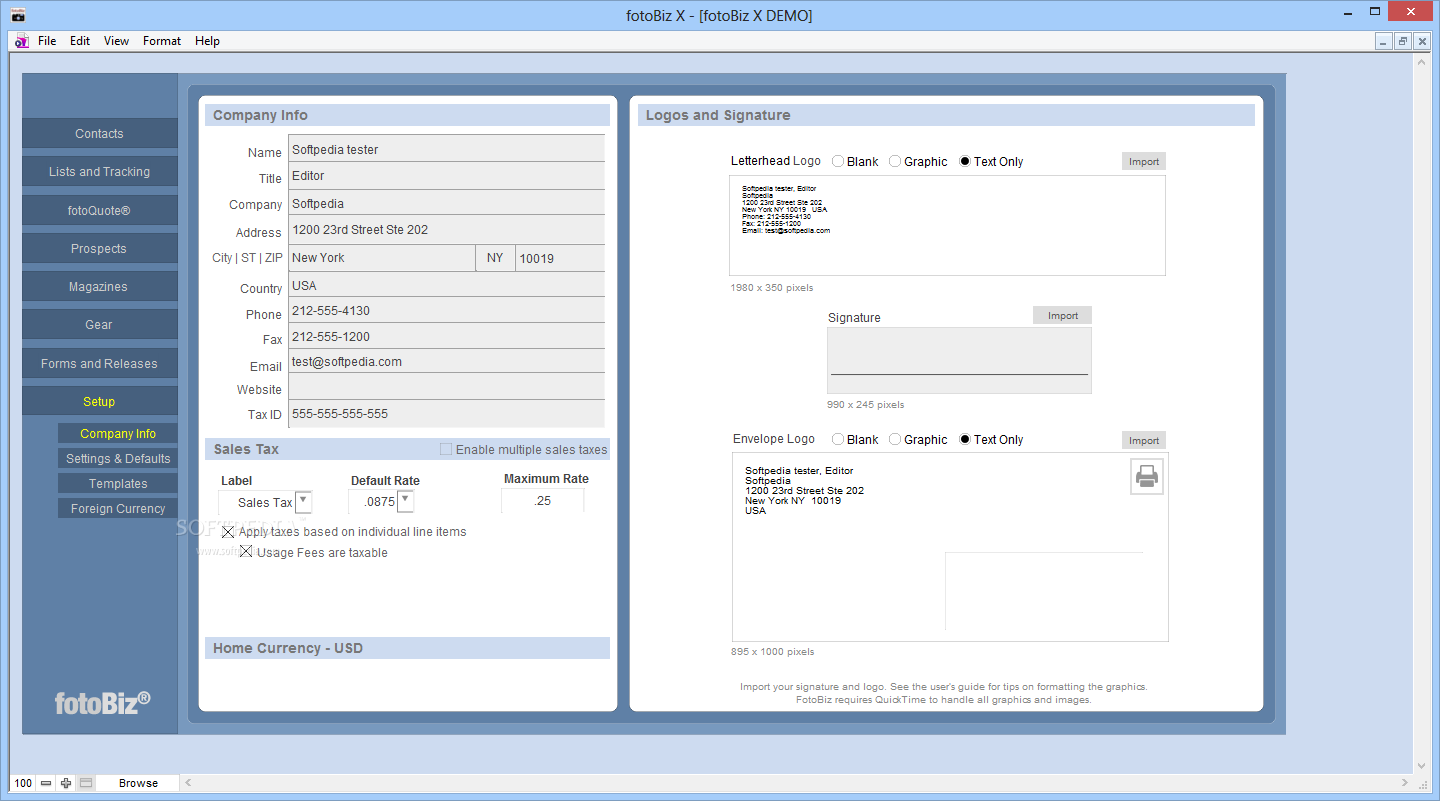1440x801 pixels.
Task: Click the City field showing New York
Action: (x=382, y=258)
